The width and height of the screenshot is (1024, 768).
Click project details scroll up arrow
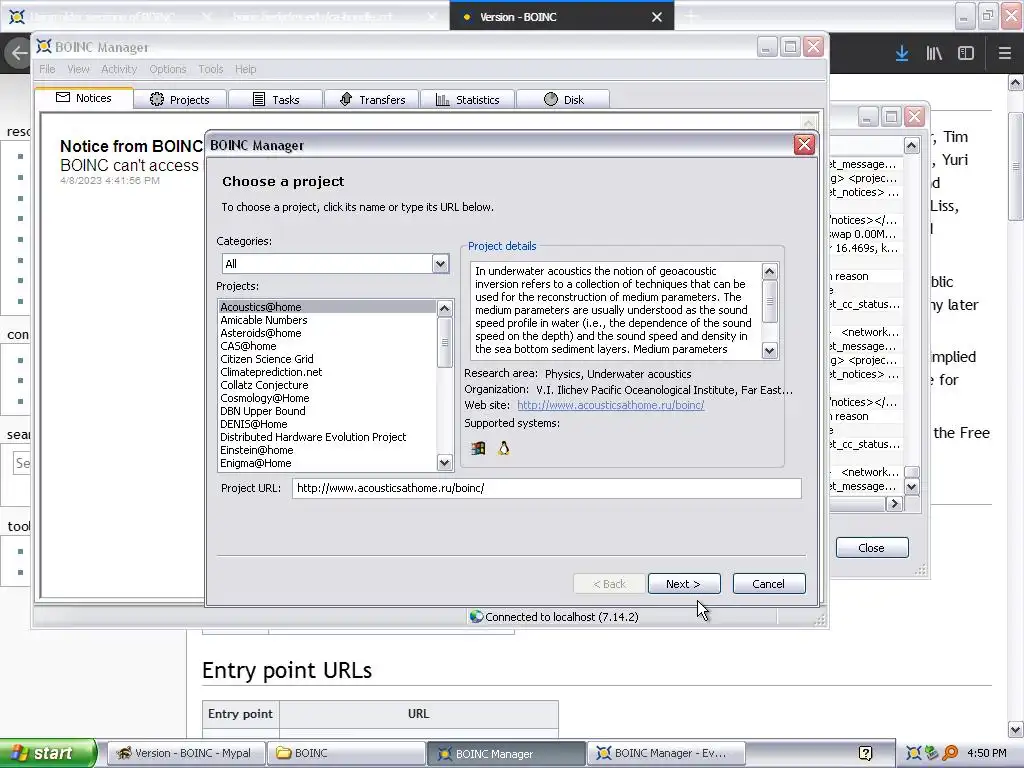click(769, 271)
